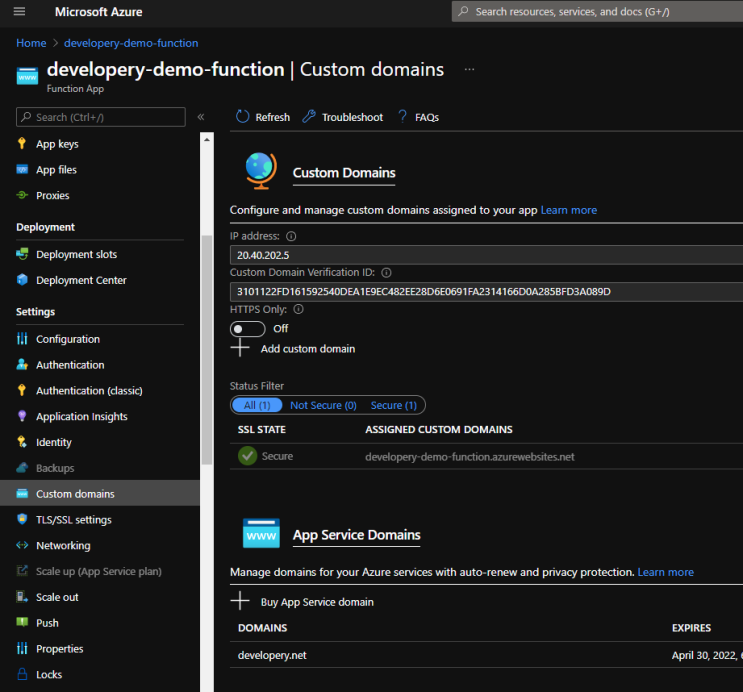Open the Identity settings page

click(x=54, y=442)
